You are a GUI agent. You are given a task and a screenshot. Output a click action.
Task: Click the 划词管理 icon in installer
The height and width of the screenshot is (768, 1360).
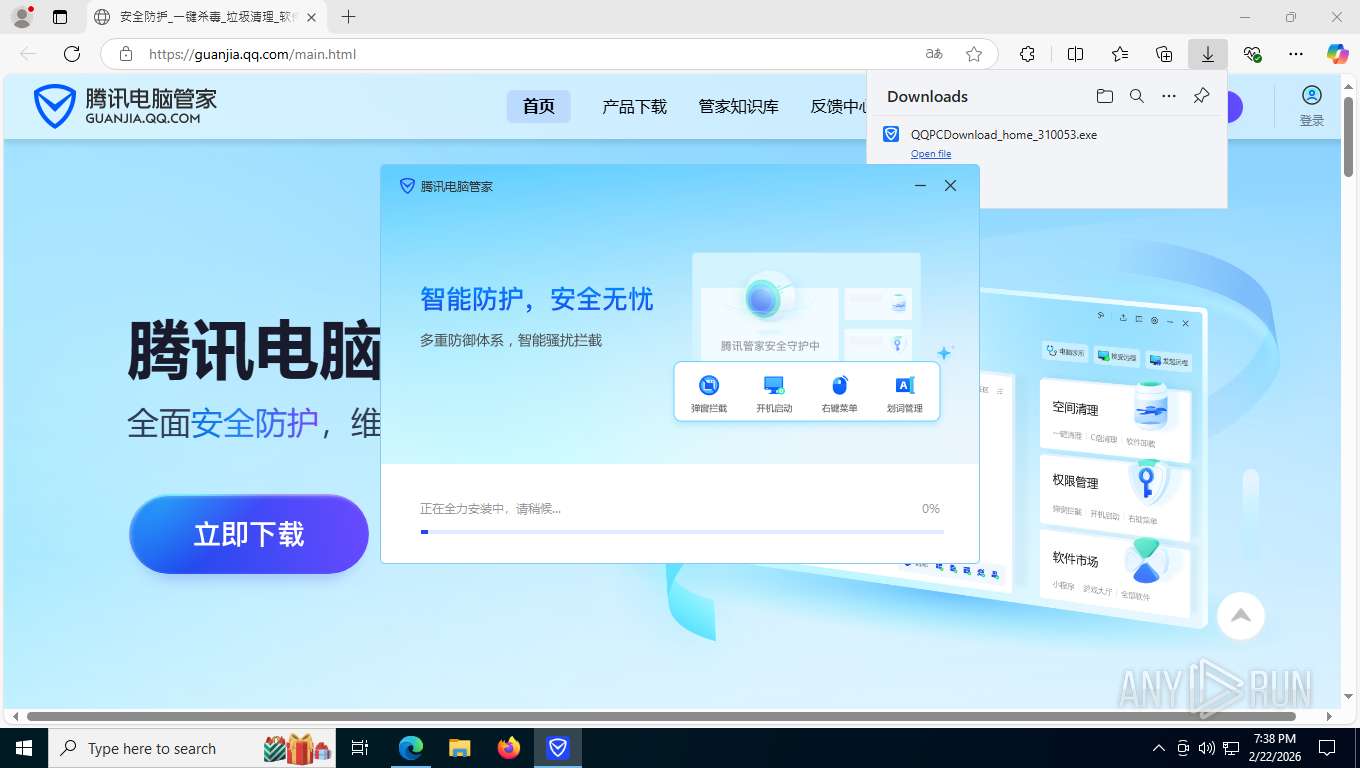tap(904, 394)
